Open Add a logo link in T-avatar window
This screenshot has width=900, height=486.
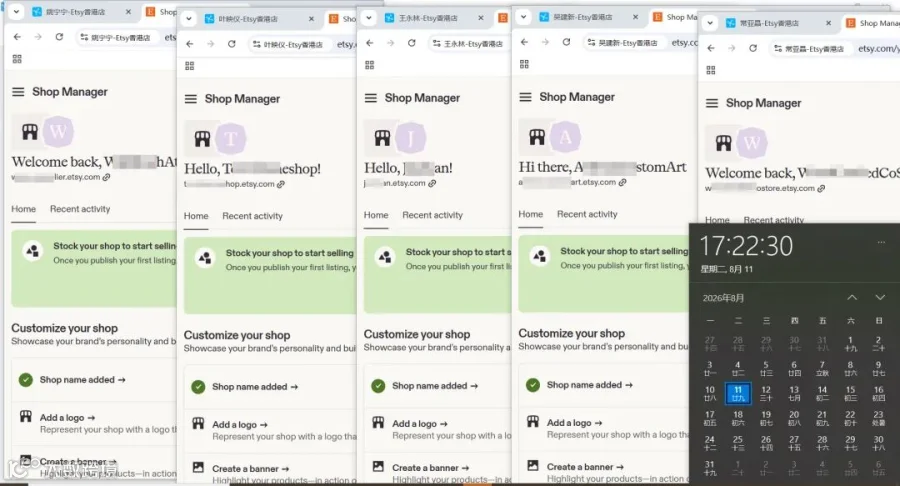[x=239, y=425]
